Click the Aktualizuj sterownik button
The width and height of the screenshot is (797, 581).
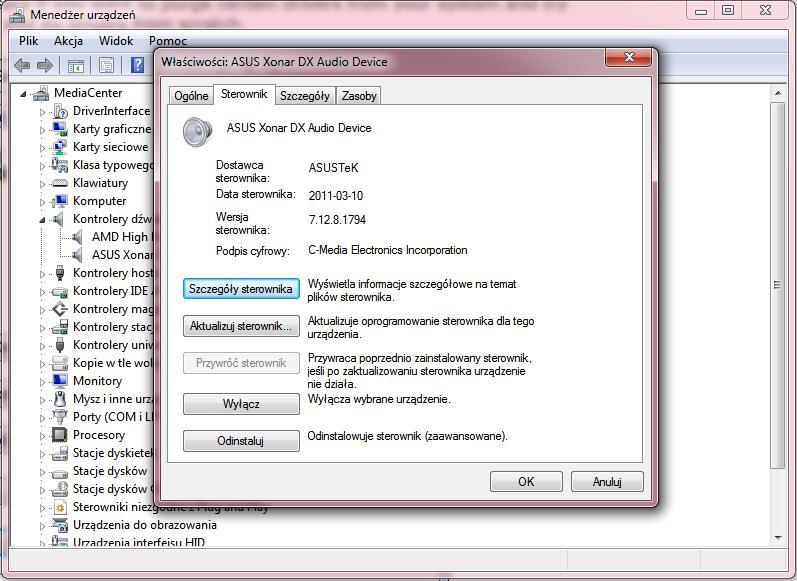(241, 326)
